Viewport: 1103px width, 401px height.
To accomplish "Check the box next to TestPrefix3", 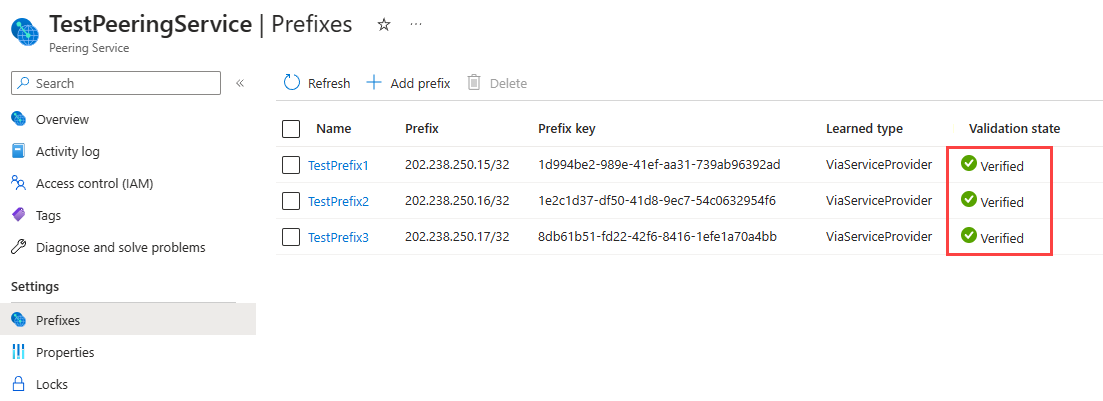I will point(291,237).
